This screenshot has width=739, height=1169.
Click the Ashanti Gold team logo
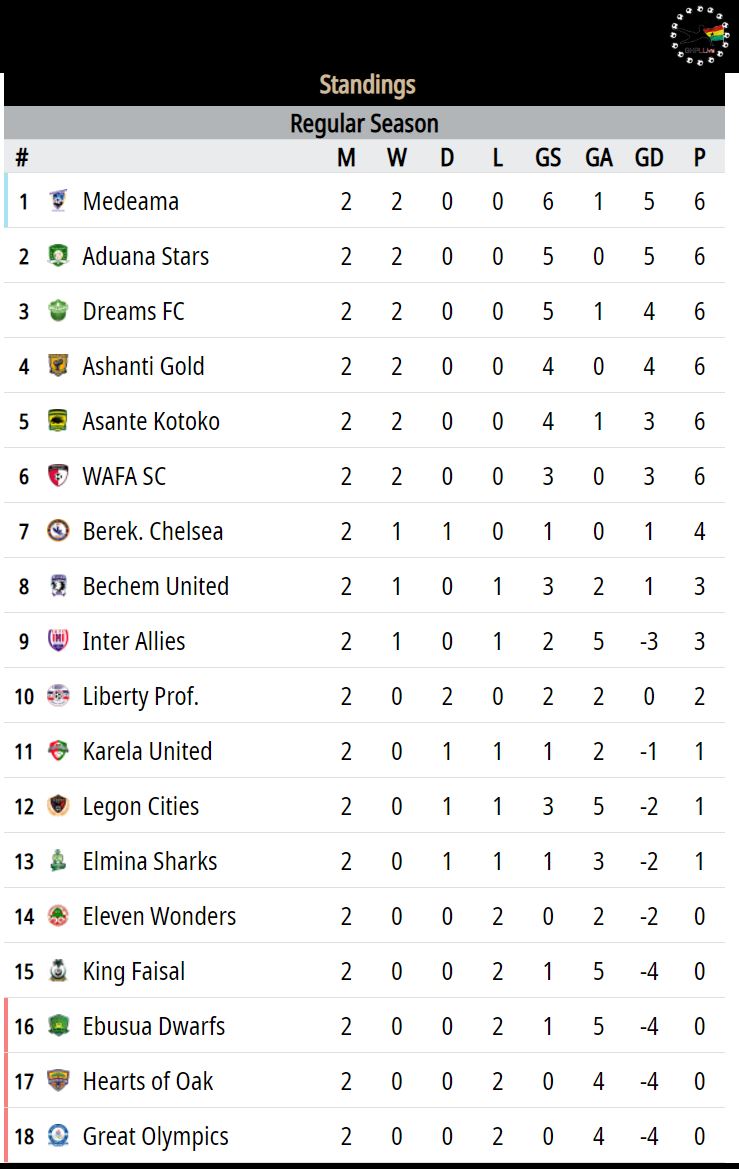(58, 365)
